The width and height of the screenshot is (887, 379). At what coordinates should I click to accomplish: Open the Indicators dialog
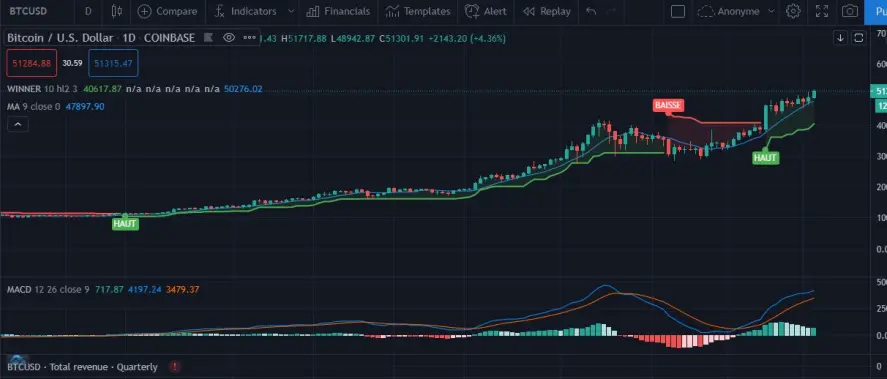(x=246, y=11)
